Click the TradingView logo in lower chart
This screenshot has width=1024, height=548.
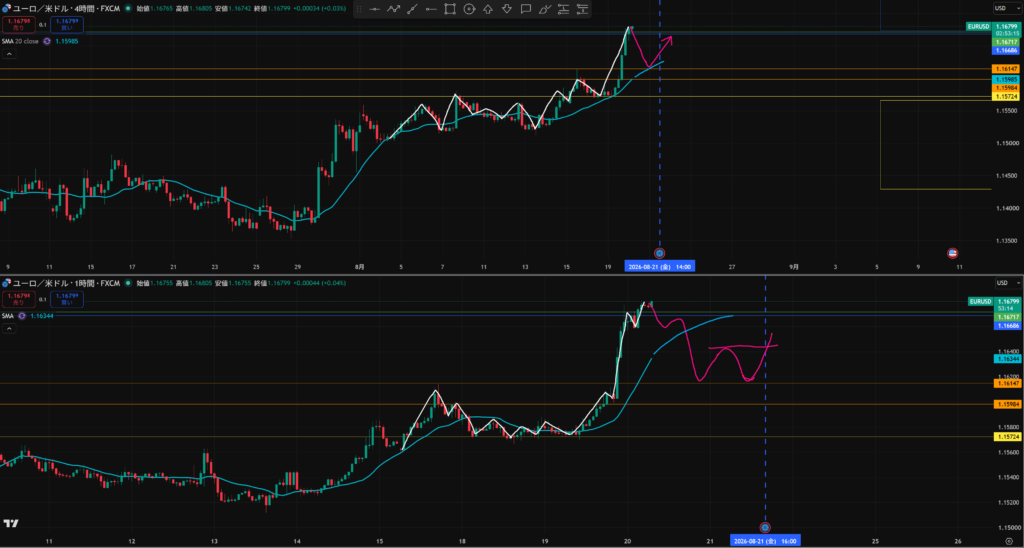click(10, 524)
